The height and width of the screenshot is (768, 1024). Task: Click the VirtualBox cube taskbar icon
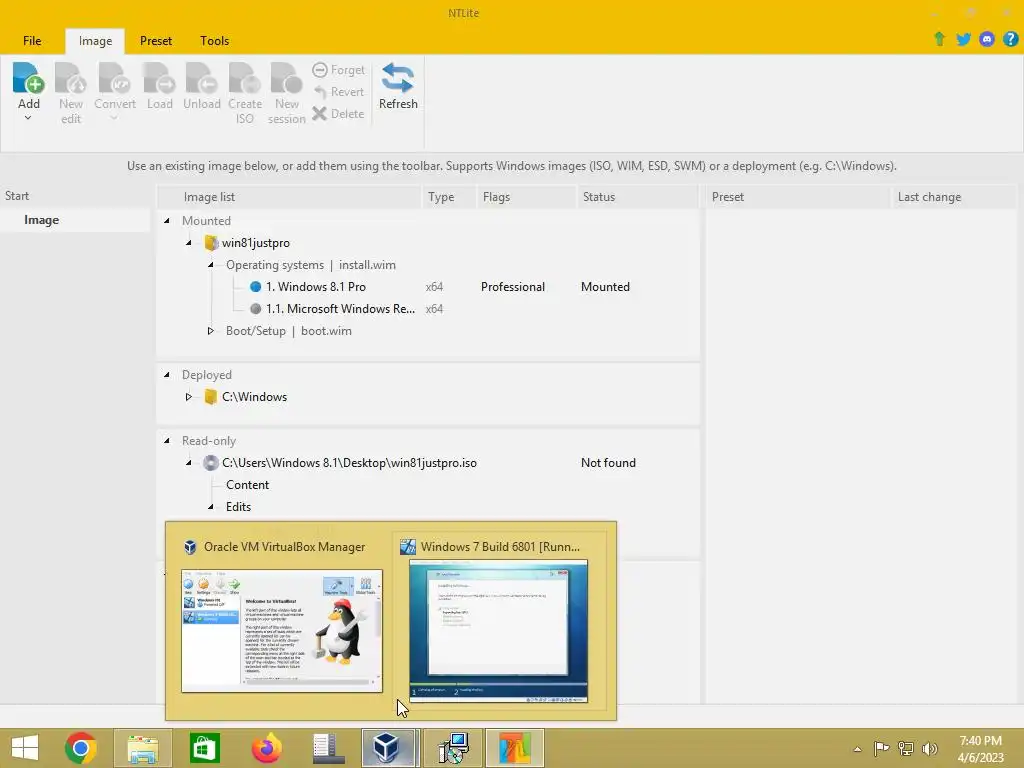389,748
